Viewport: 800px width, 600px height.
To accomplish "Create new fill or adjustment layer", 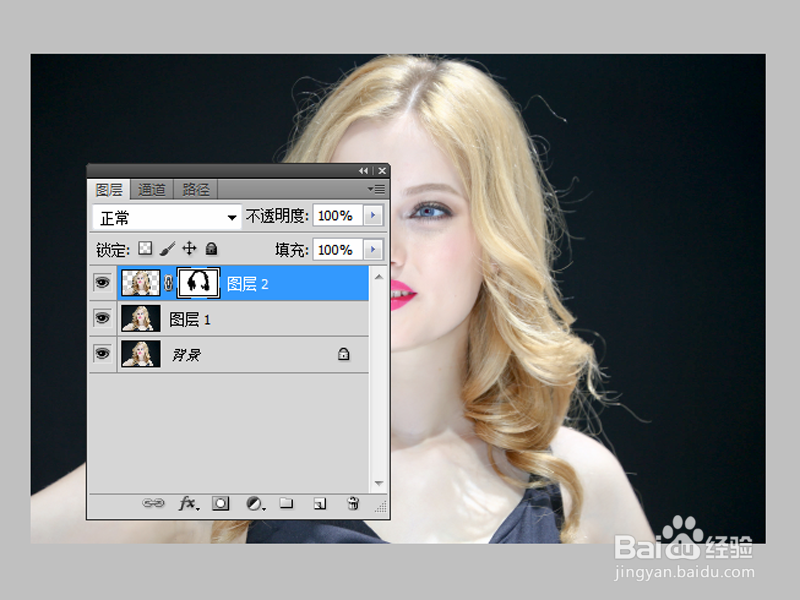I will [256, 504].
